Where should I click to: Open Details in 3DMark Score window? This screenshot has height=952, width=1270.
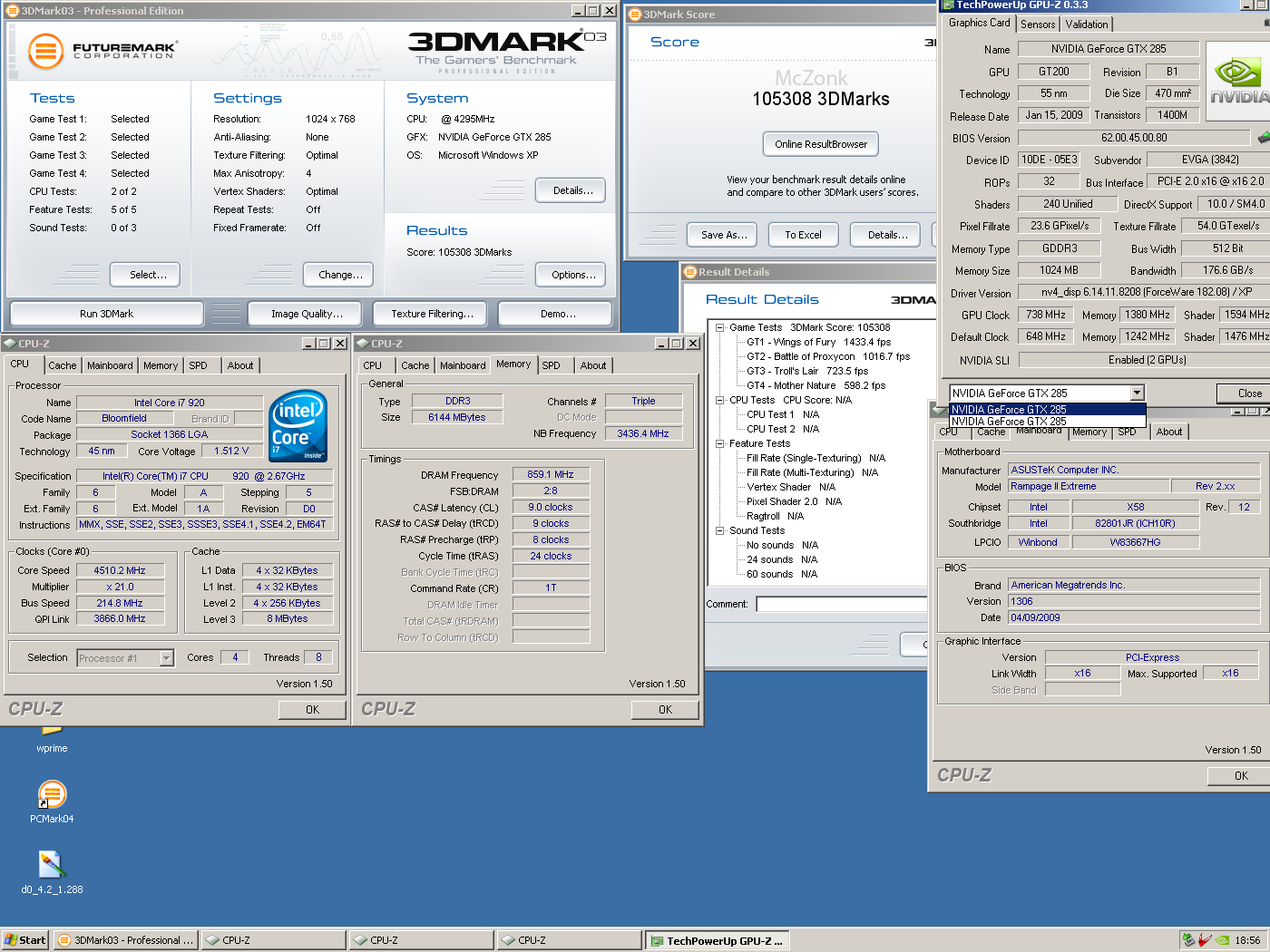pos(885,235)
